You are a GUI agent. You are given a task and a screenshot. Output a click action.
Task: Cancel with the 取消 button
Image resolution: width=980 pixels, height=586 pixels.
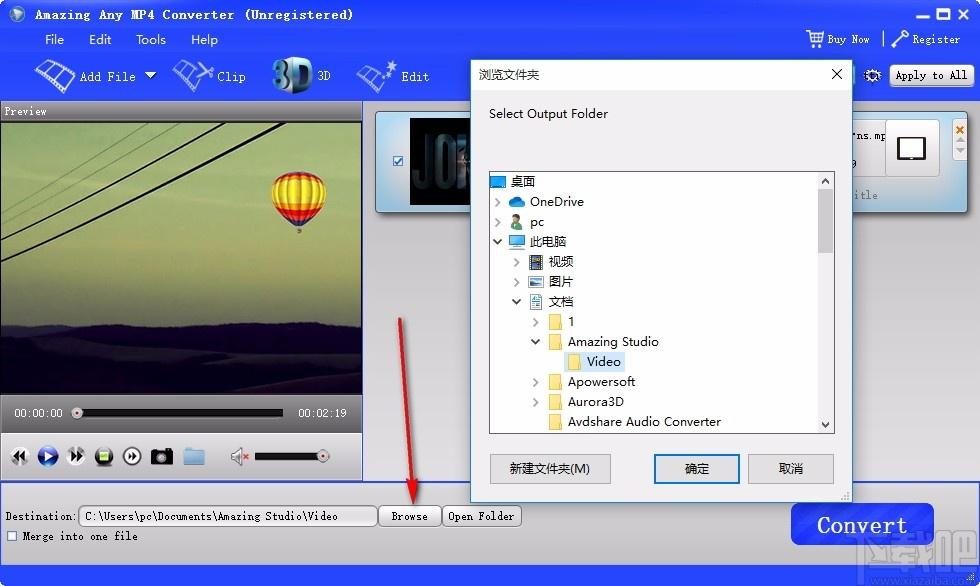pos(791,469)
